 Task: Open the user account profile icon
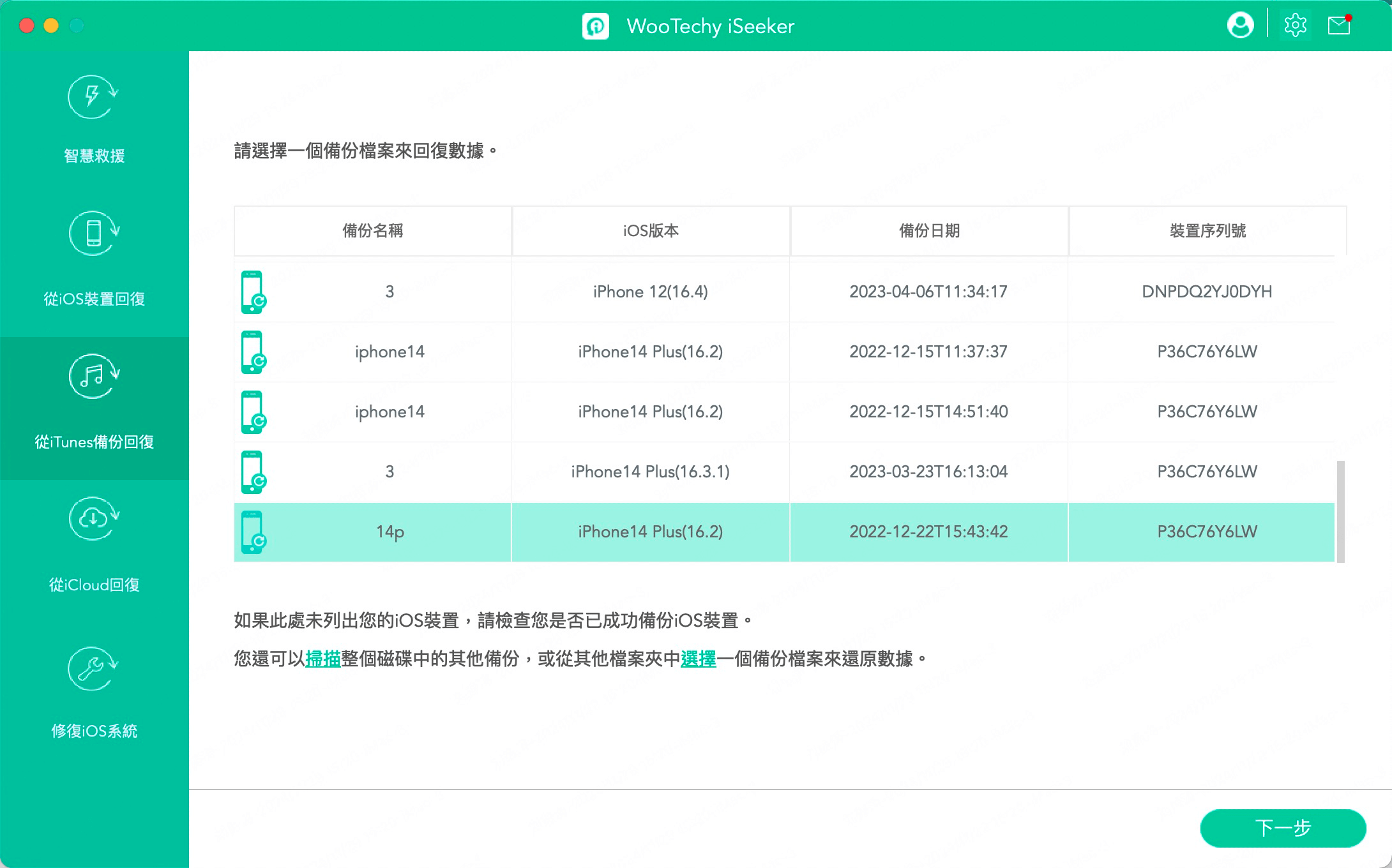(x=1240, y=26)
